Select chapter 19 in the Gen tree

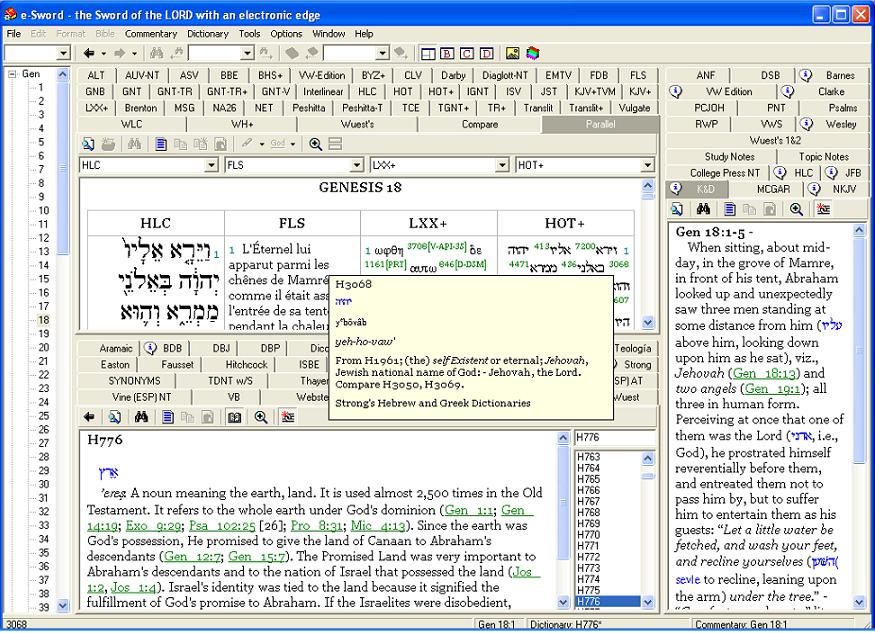coord(44,334)
